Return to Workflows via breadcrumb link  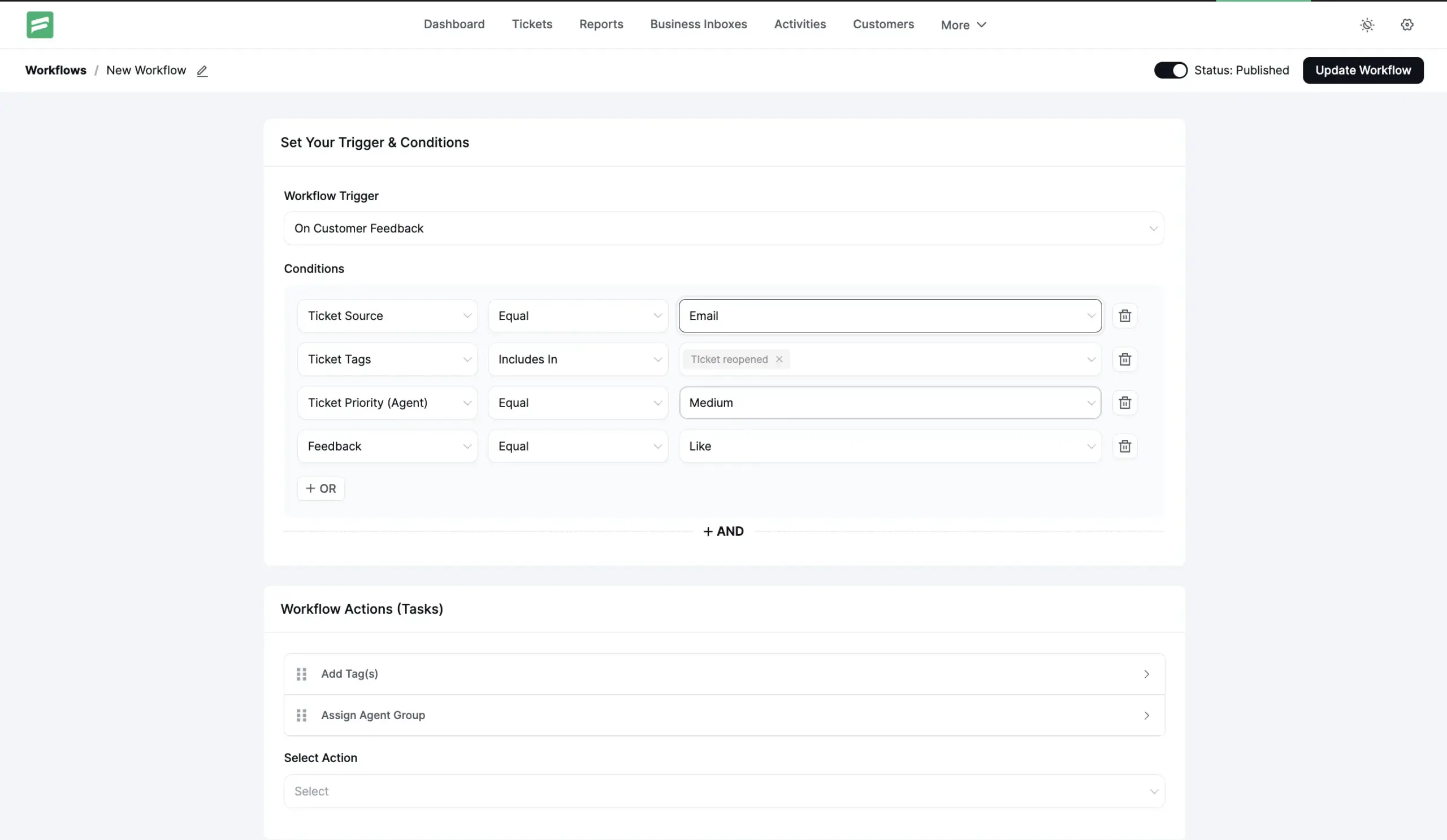[56, 70]
